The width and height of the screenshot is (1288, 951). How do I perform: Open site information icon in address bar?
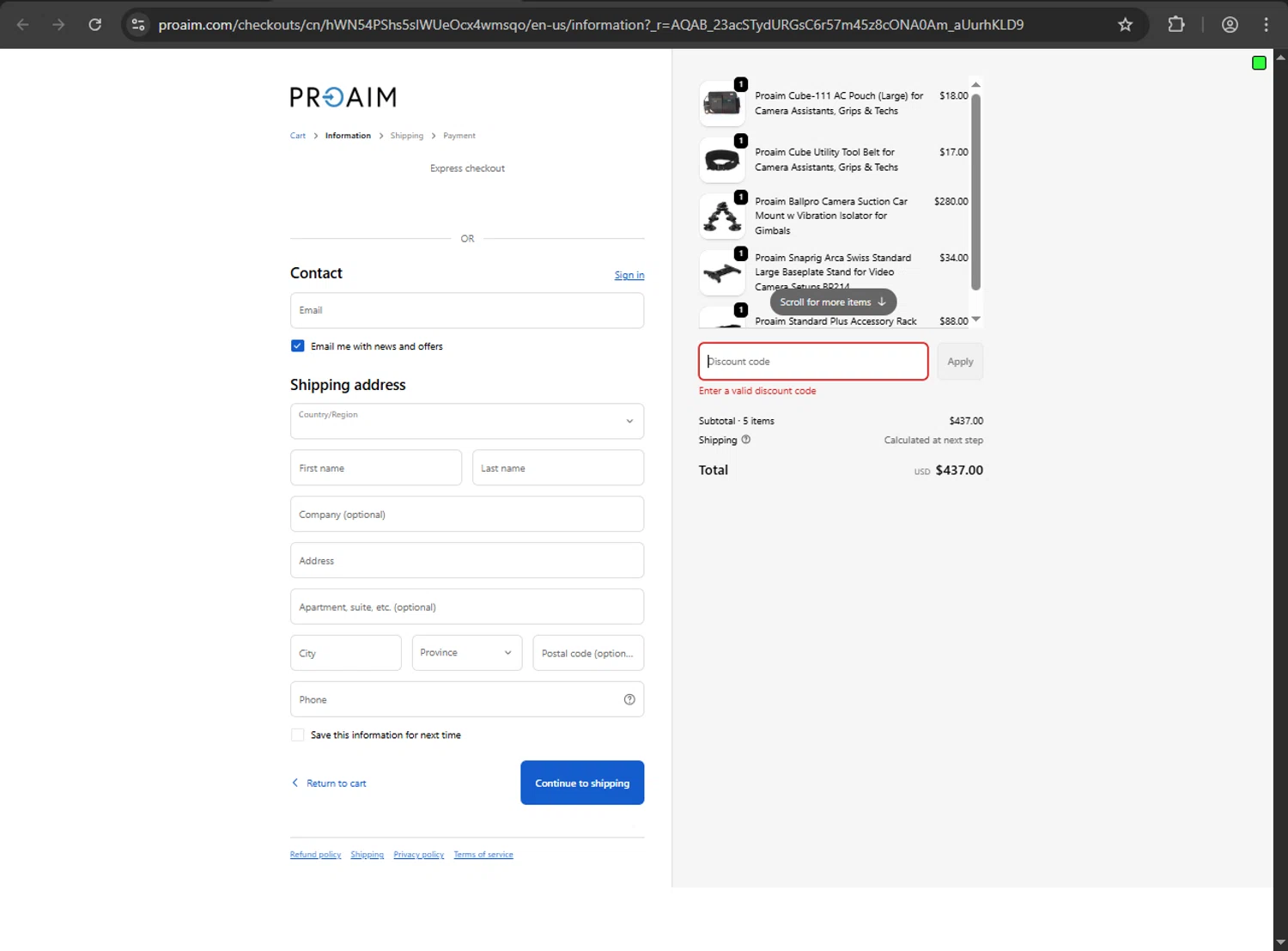[138, 25]
